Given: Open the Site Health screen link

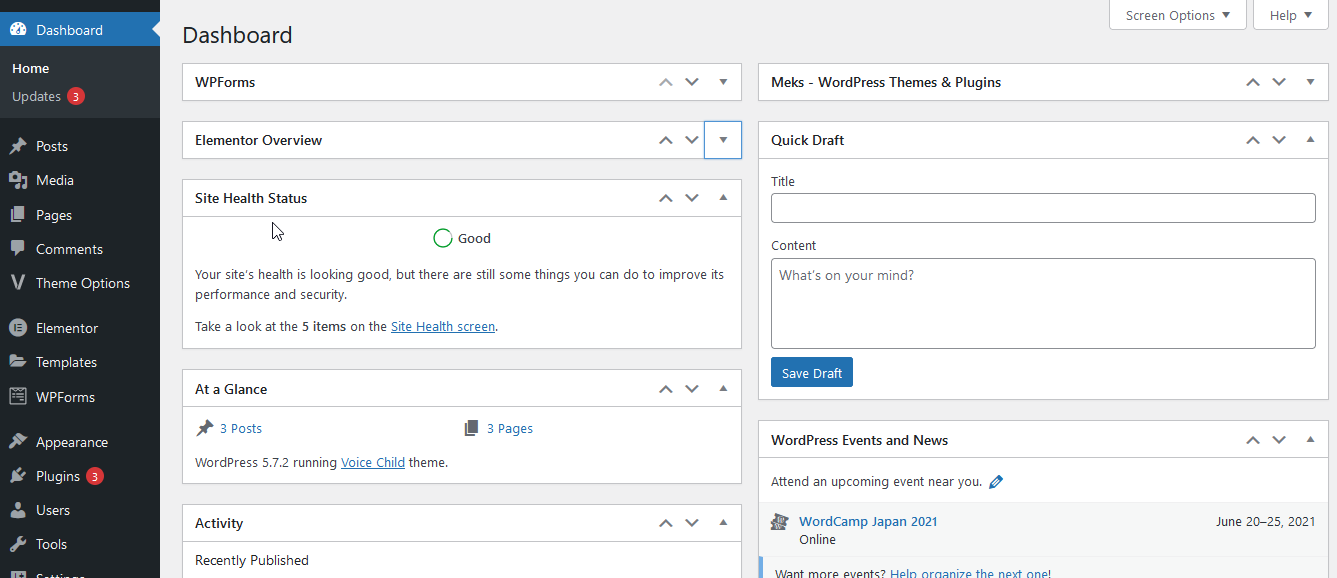Looking at the screenshot, I should click(442, 325).
